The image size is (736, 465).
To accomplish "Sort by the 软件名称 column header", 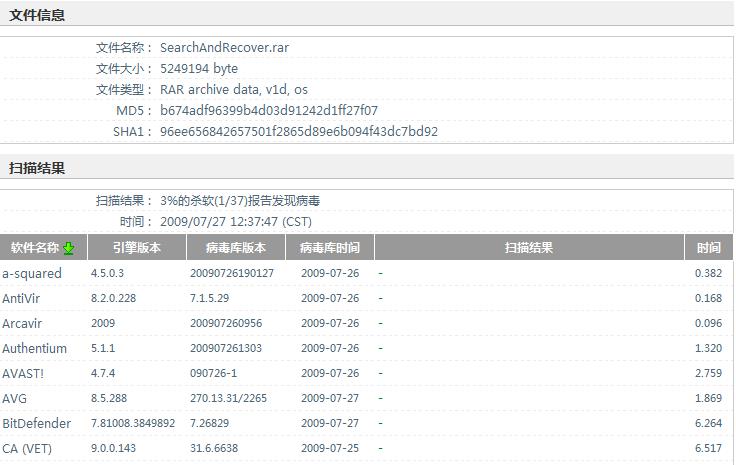I will tap(35, 248).
